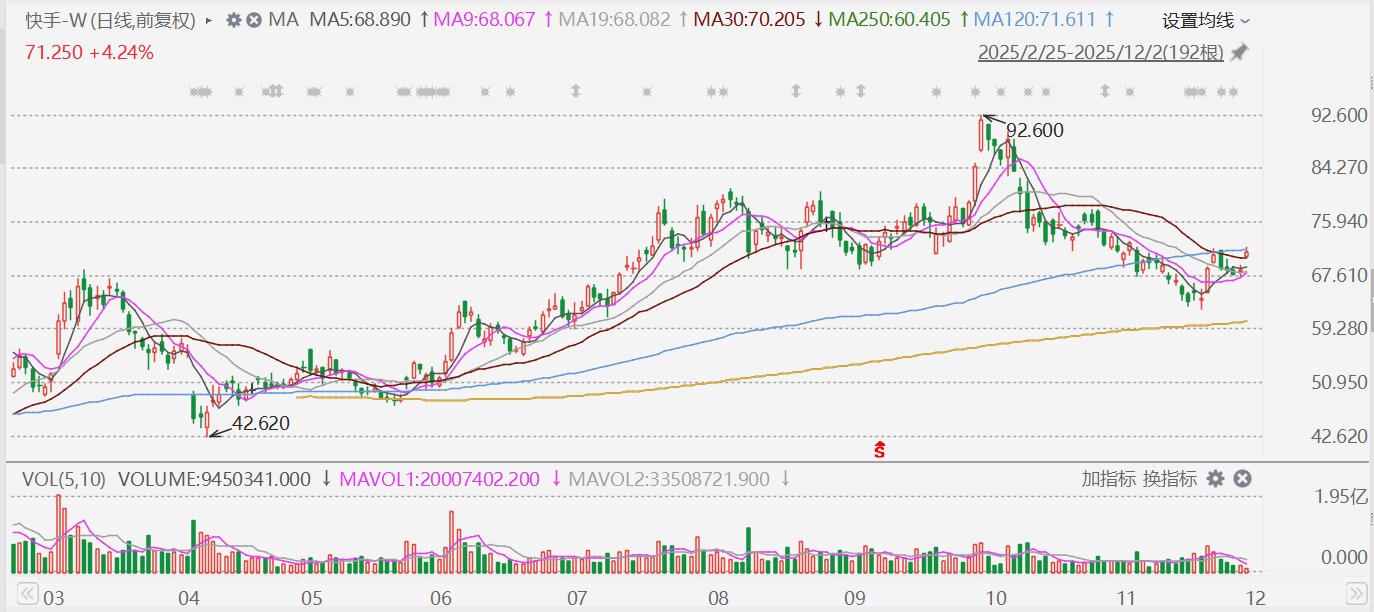Image resolution: width=1374 pixels, height=612 pixels.
Task: Expand the 快手-W period triangle arrow
Action: click(208, 20)
